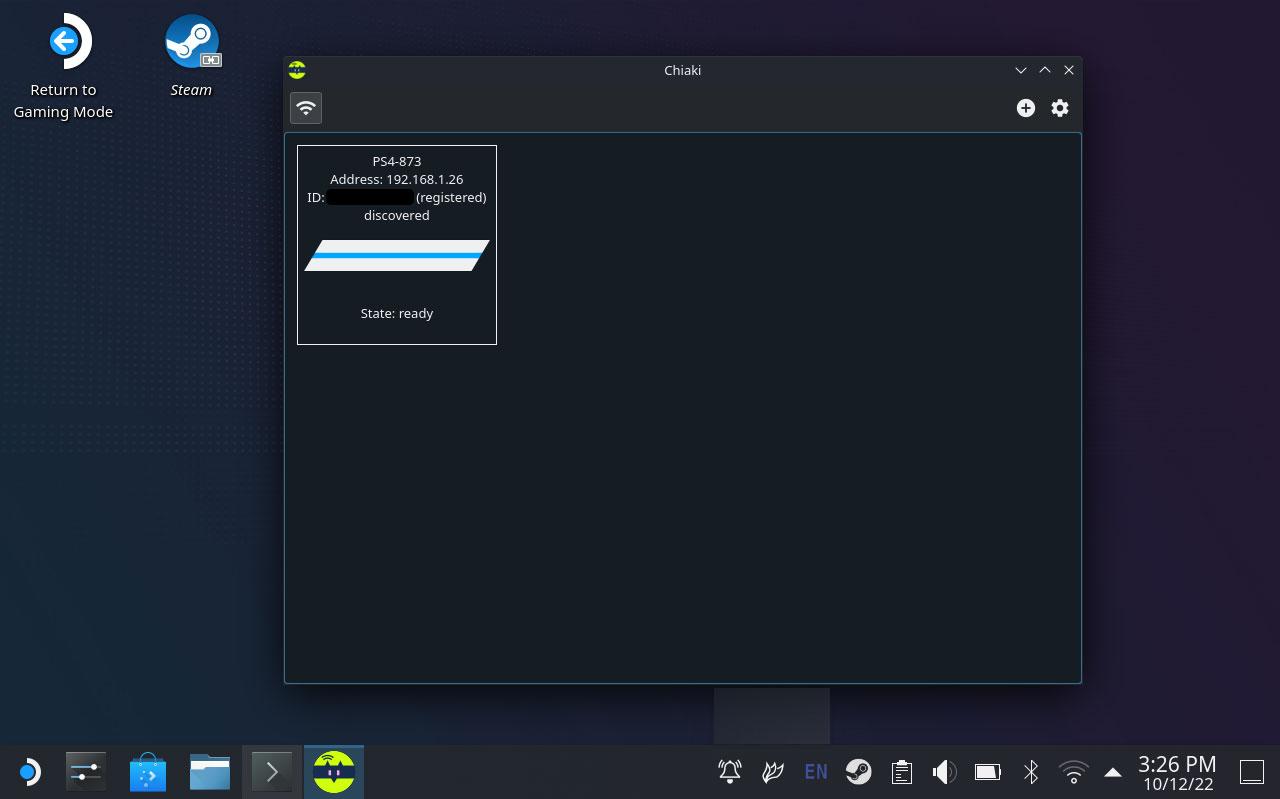Open battery status in system tray
The image size is (1280, 799).
point(988,771)
